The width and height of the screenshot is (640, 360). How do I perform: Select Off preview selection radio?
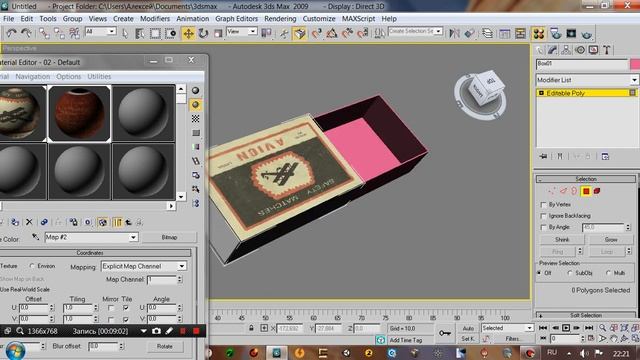[540, 273]
